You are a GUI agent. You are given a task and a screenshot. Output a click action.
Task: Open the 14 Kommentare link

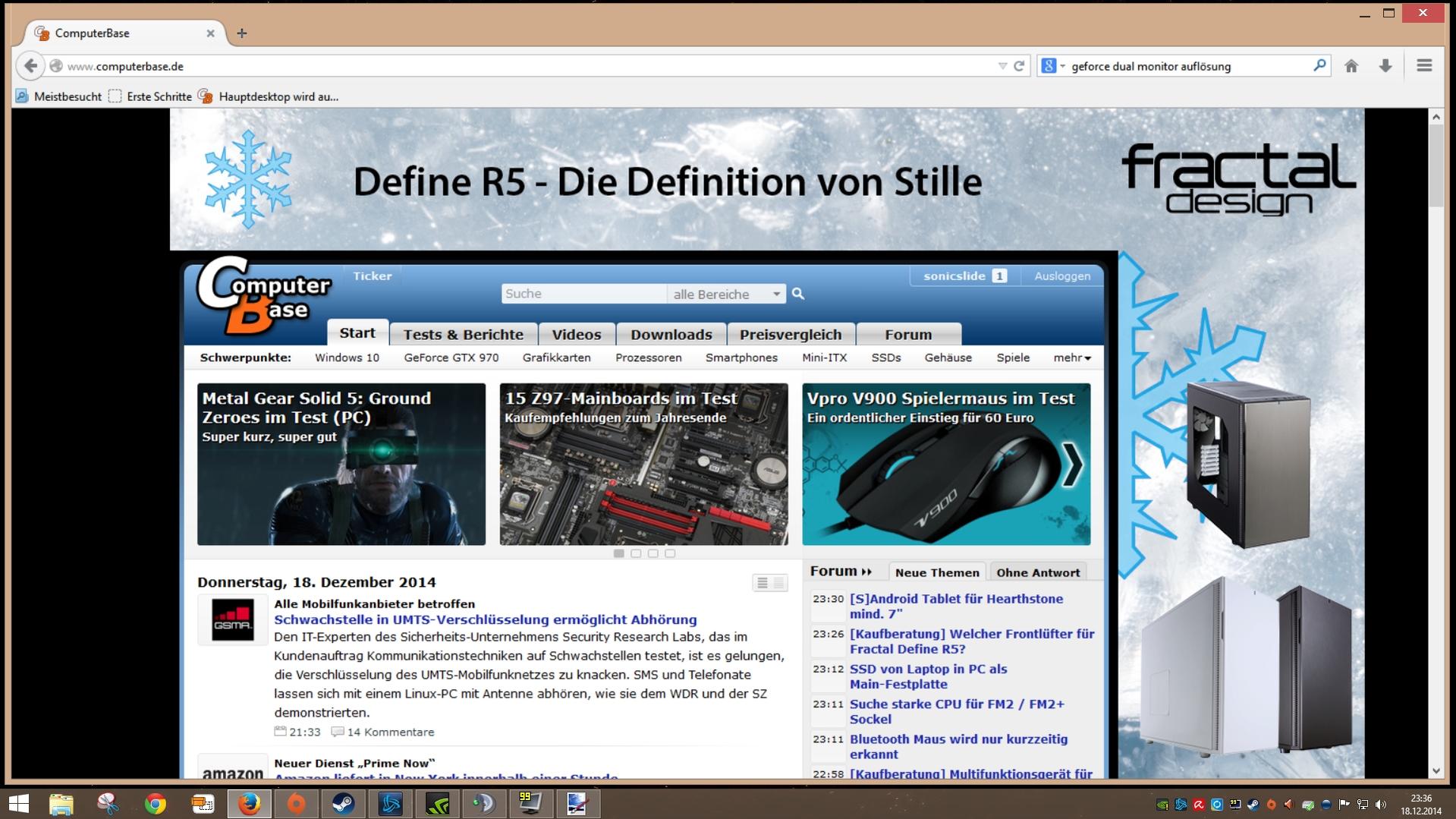(383, 732)
